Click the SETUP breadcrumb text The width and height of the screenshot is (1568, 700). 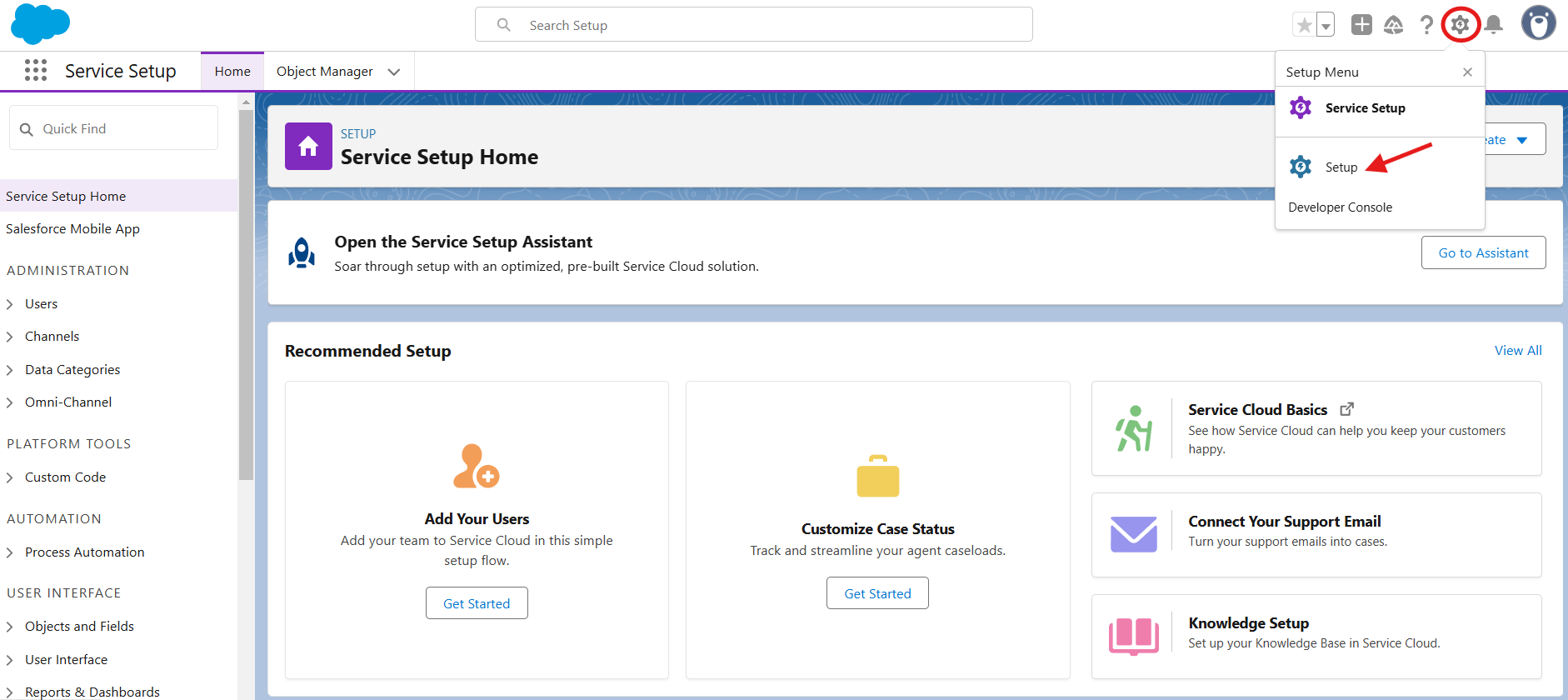click(x=358, y=133)
